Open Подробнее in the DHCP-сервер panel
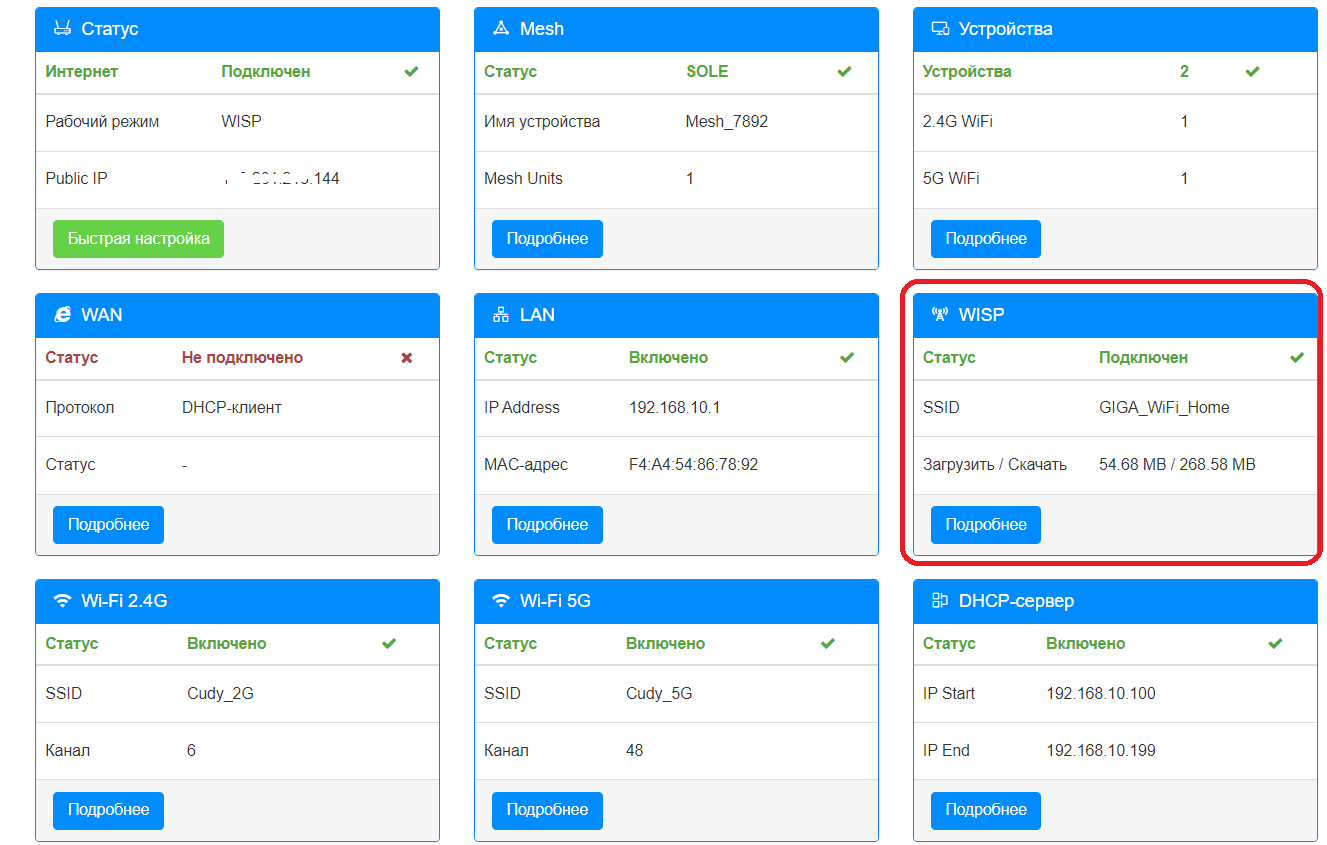This screenshot has height=845, width=1327. point(986,811)
